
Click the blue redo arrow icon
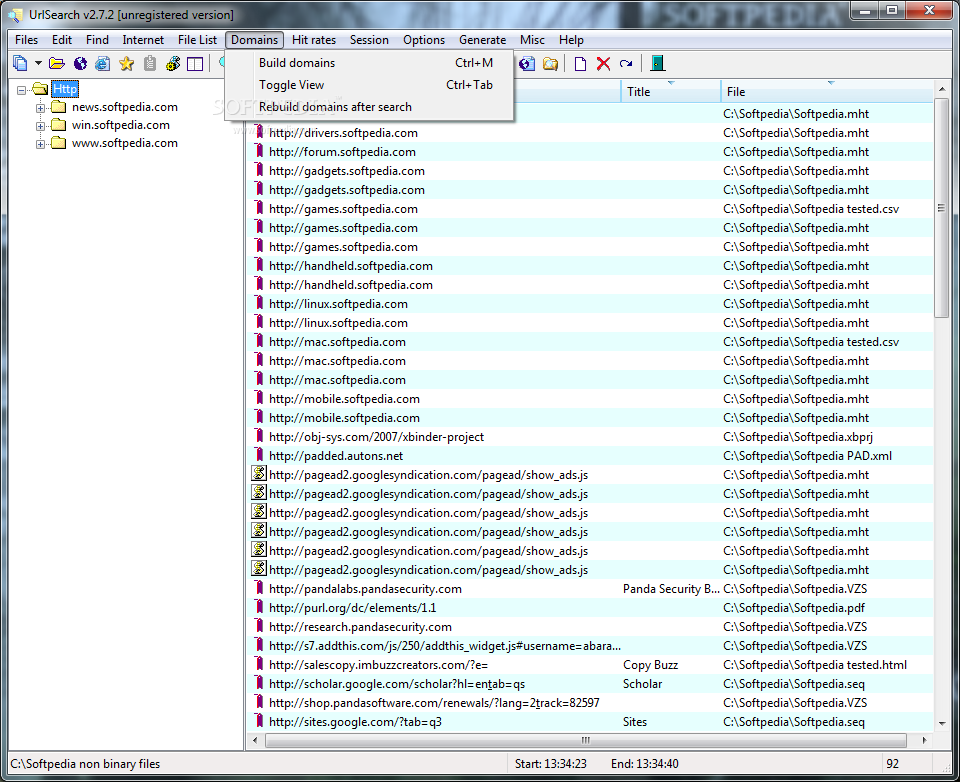point(626,64)
